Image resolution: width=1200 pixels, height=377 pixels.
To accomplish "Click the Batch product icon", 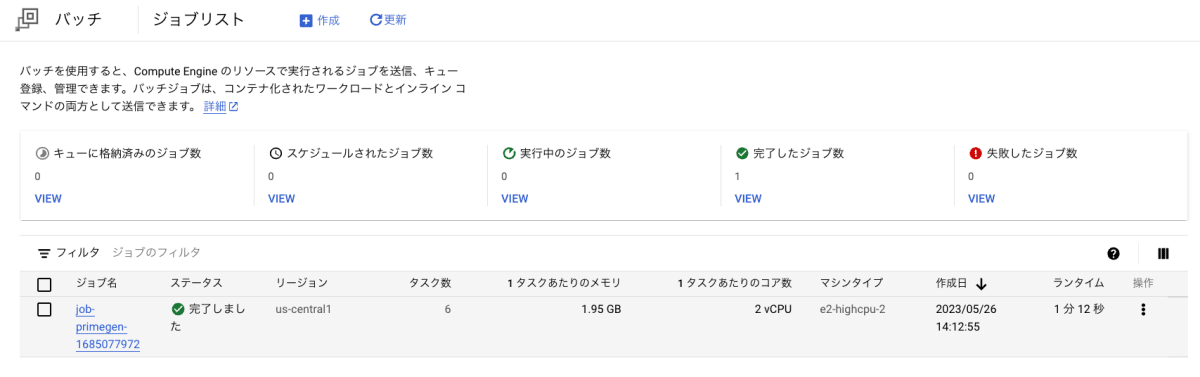I will click(x=29, y=19).
